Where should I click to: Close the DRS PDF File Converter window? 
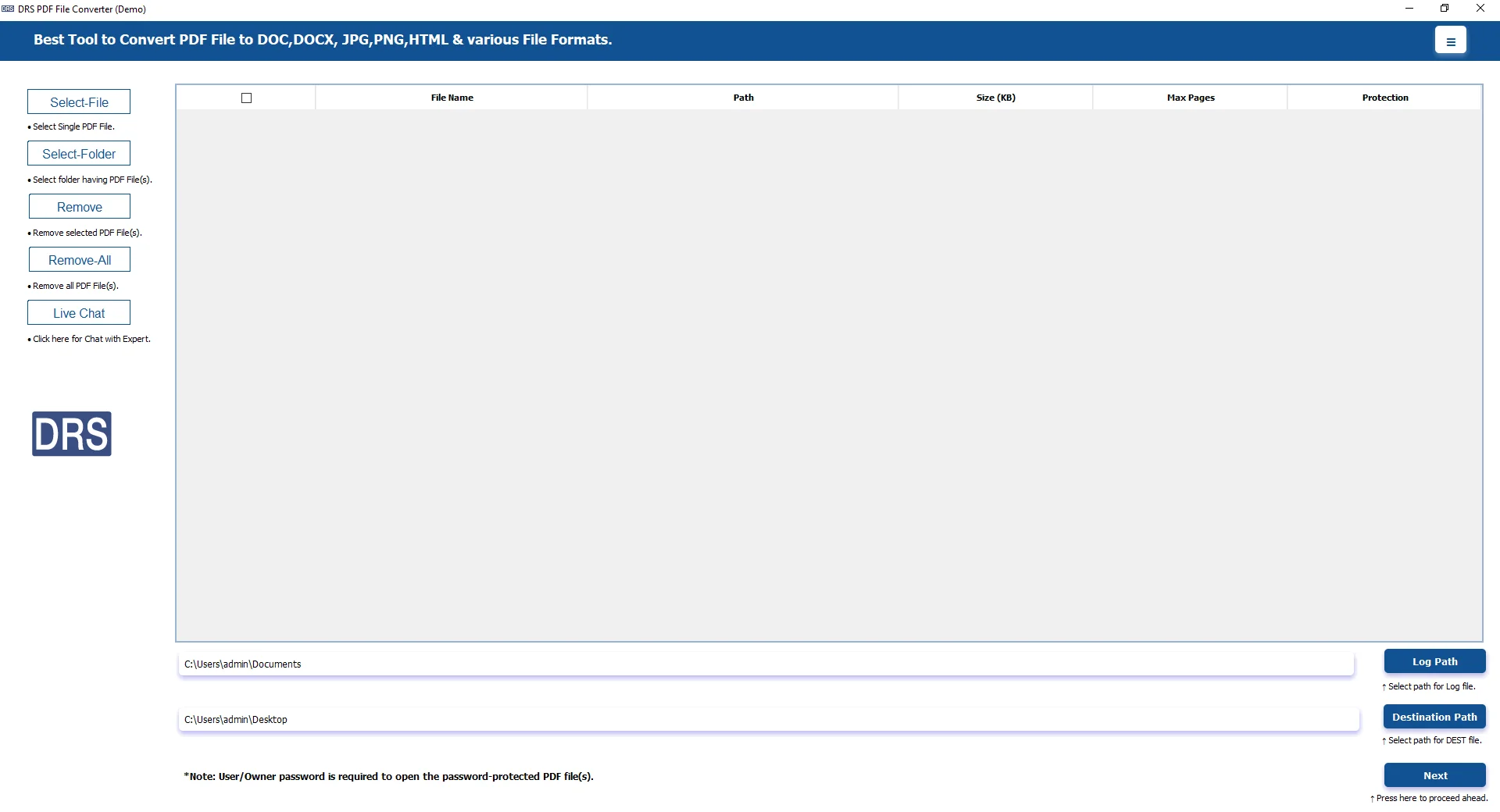coord(1480,9)
